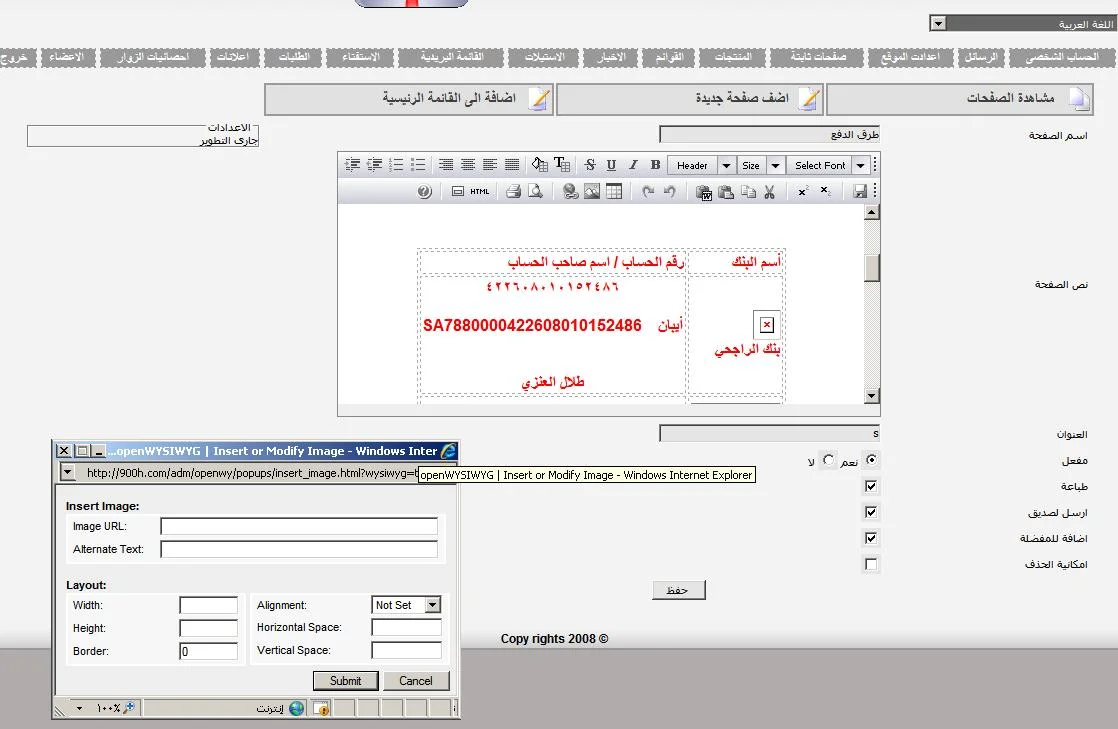Open the editor help question mark
This screenshot has height=729, width=1118.
point(424,191)
